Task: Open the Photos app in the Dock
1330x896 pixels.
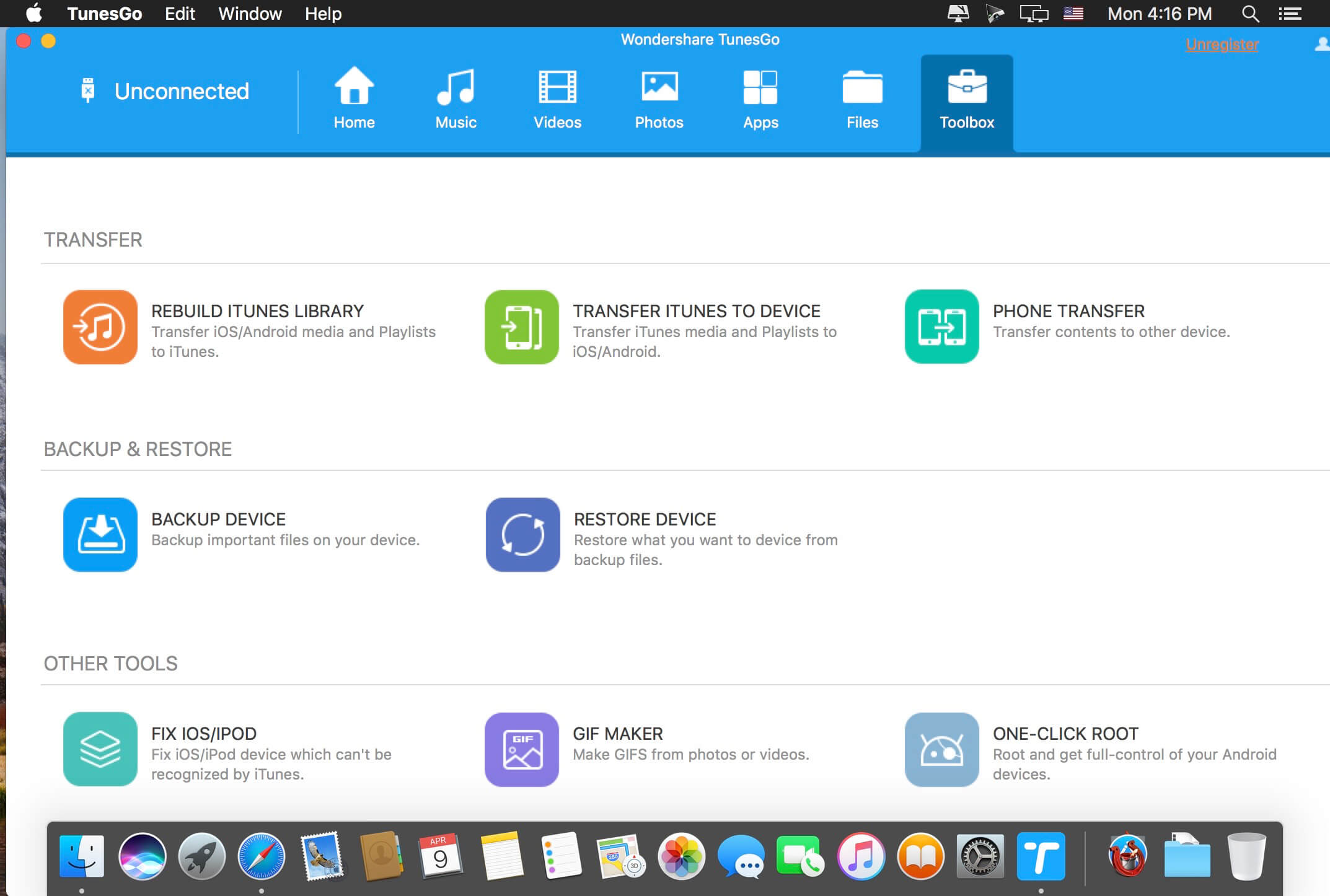Action: tap(681, 856)
